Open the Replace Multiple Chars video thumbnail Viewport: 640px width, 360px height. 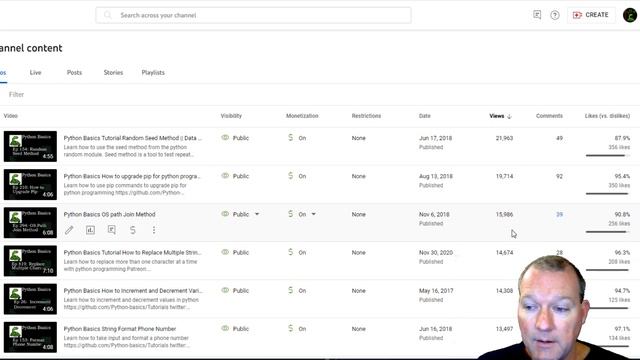click(30, 261)
